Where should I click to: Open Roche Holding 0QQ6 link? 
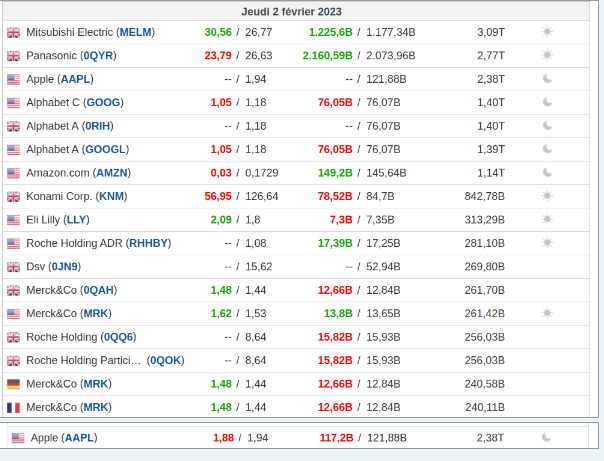tap(118, 337)
